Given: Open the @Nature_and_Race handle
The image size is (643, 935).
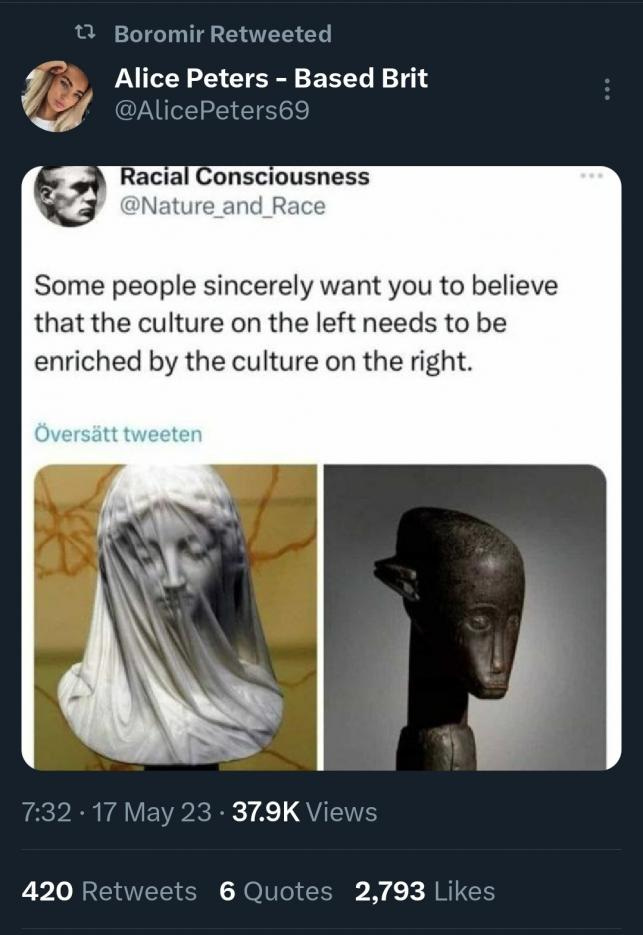Looking at the screenshot, I should click(222, 206).
